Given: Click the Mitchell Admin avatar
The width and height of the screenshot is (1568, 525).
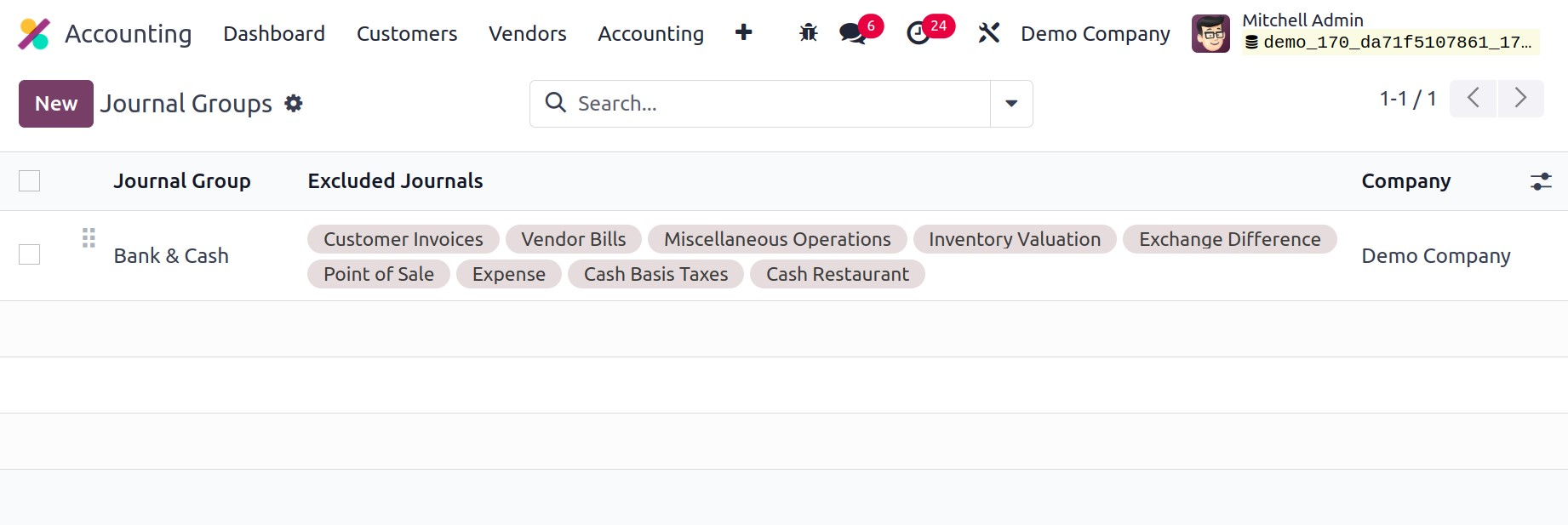Looking at the screenshot, I should (x=1210, y=34).
